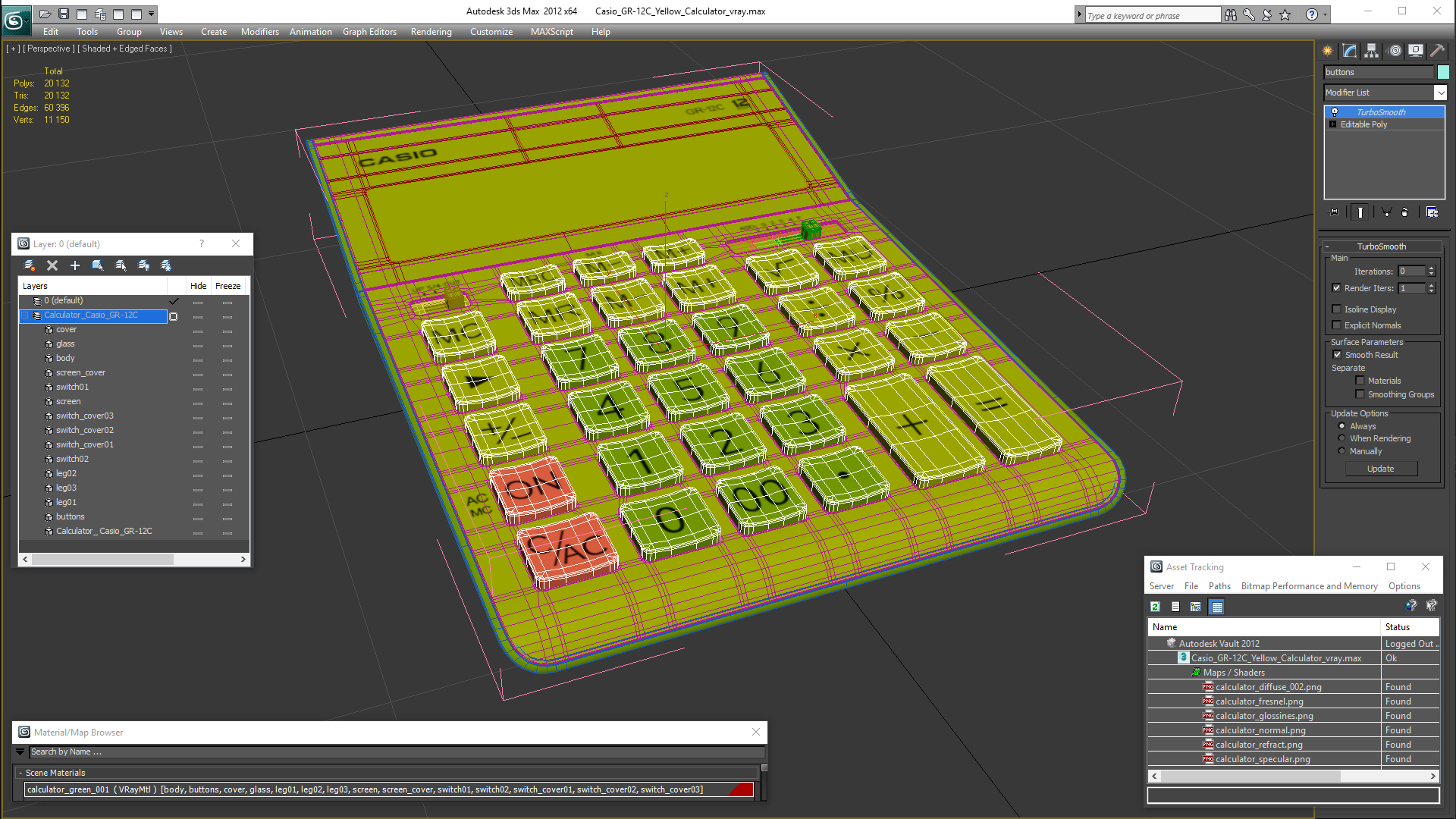Enable Separate by Materials checkbox
The width and height of the screenshot is (1456, 819).
(x=1360, y=381)
